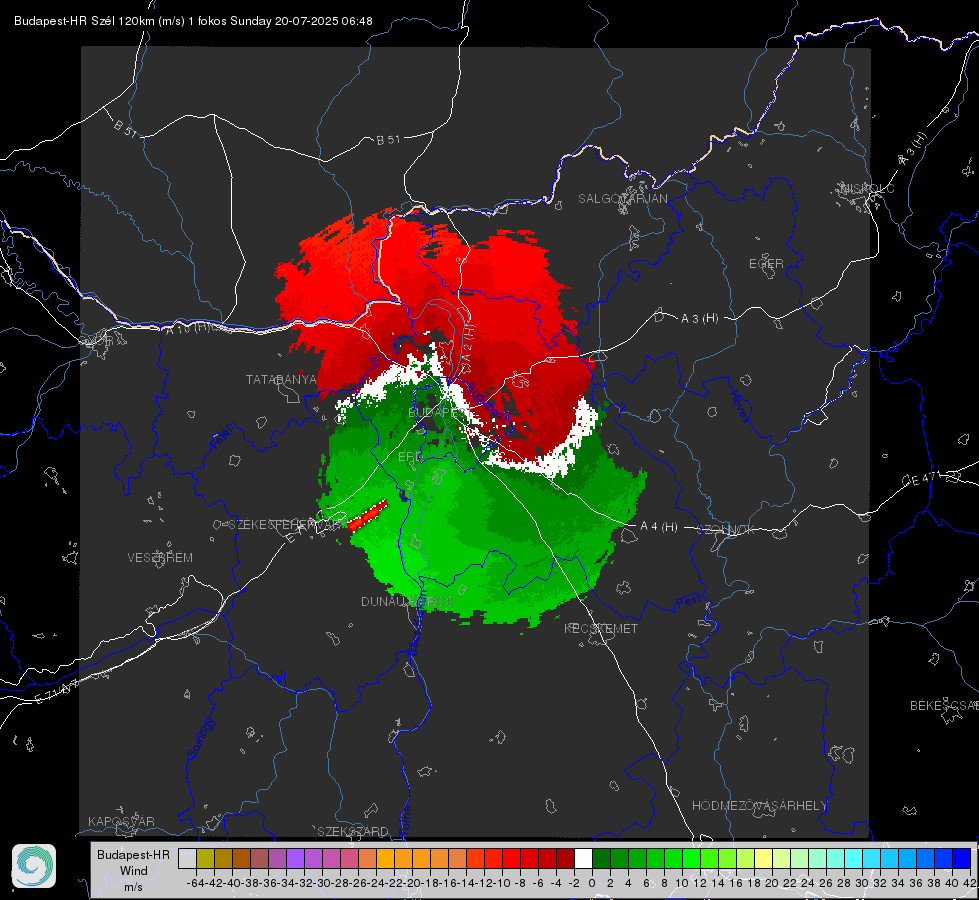Image resolution: width=979 pixels, height=900 pixels.
Task: Choose the cyan swatch between 28 and 30
Action: point(854,858)
